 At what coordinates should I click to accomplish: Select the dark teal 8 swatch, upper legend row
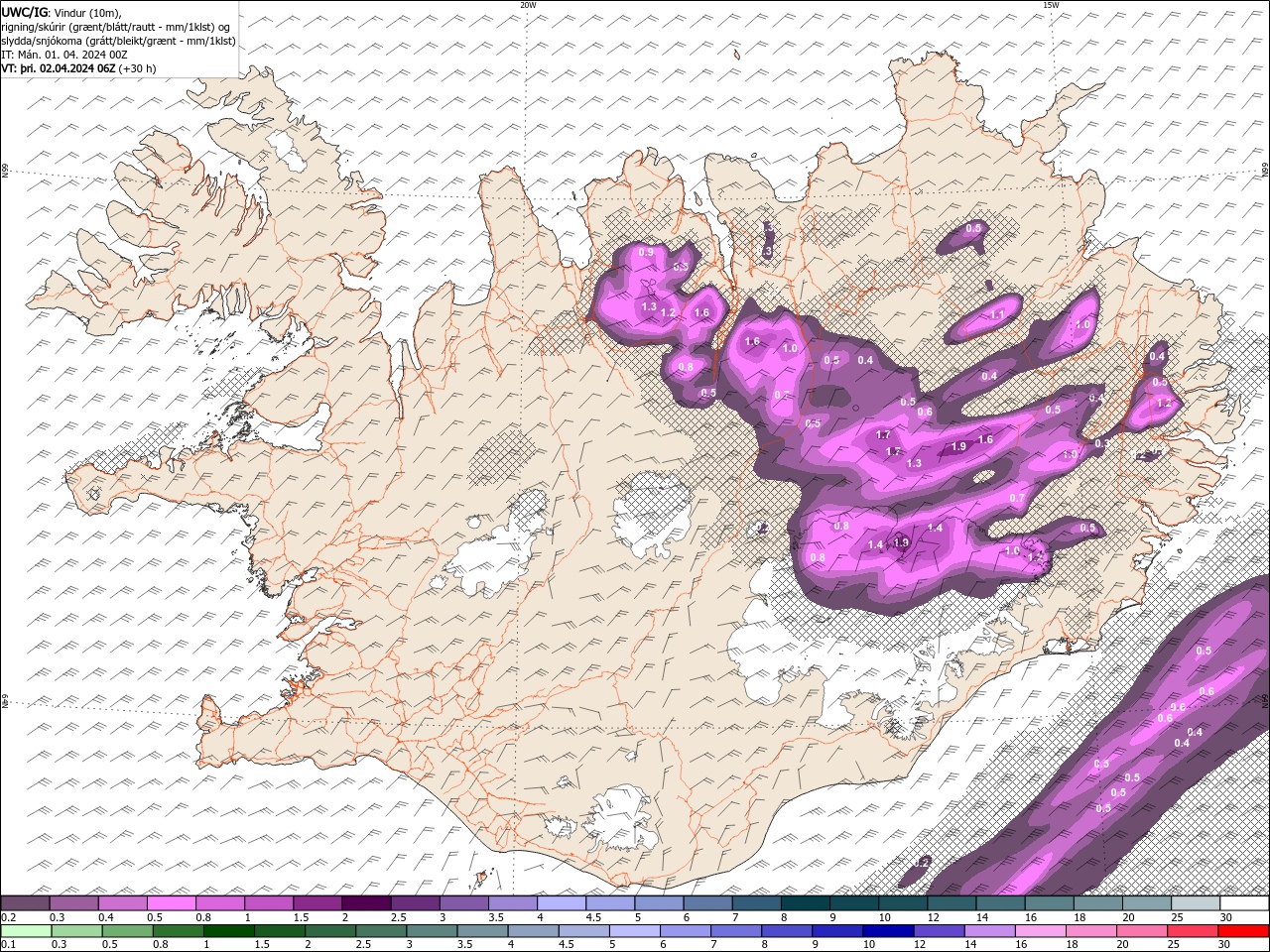click(806, 903)
